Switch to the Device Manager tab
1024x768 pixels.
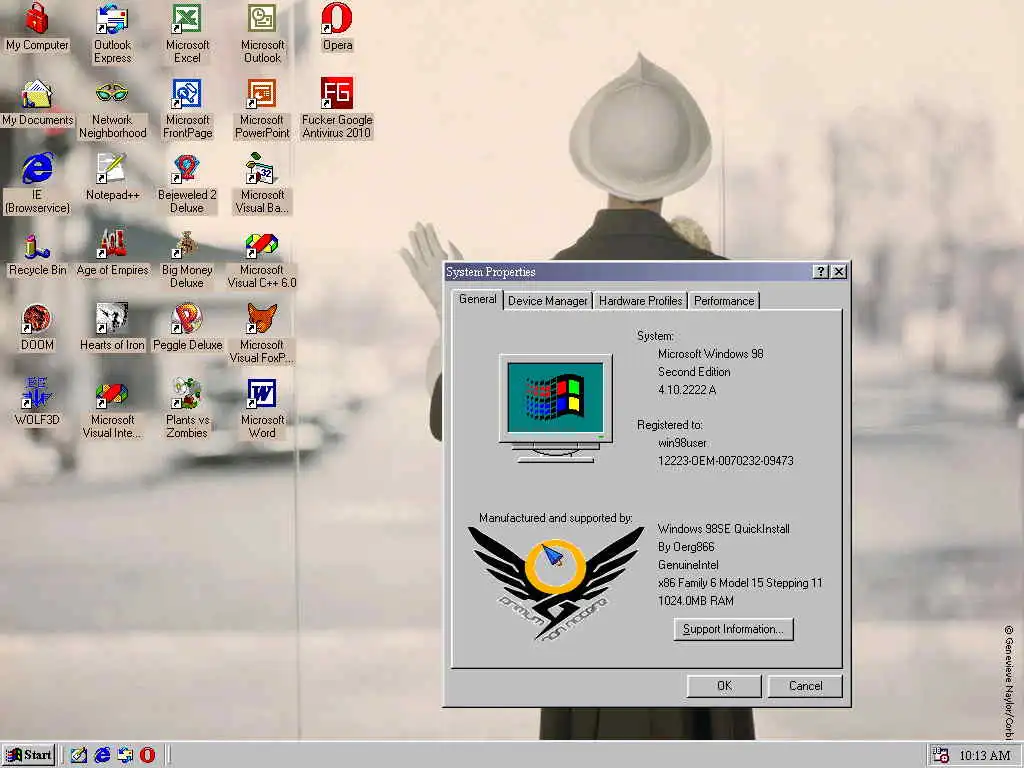547,301
